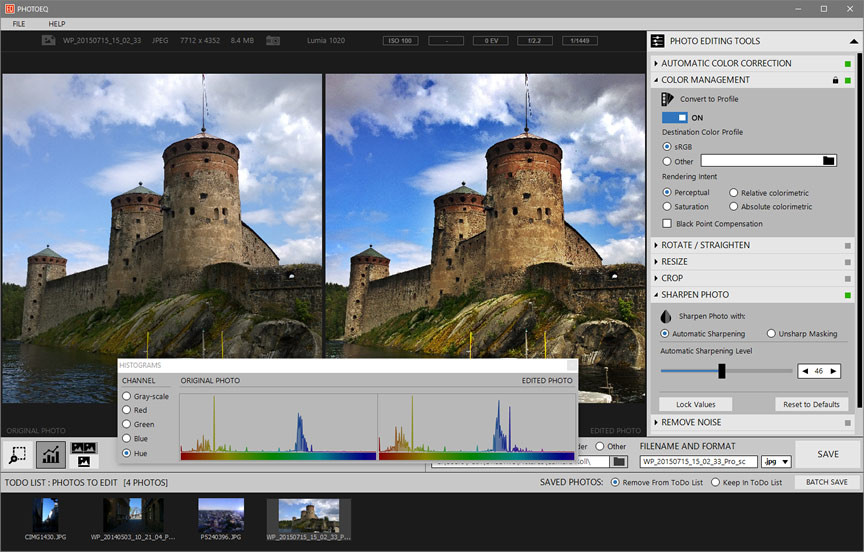Open the .jpg file format dropdown
Image resolution: width=864 pixels, height=552 pixels.
(x=776, y=462)
